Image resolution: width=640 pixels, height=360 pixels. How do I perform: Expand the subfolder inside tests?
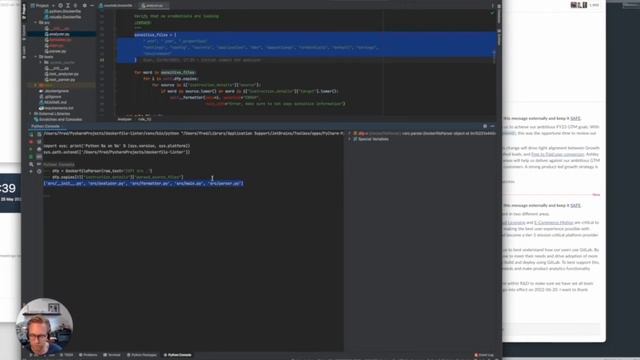click(41, 63)
